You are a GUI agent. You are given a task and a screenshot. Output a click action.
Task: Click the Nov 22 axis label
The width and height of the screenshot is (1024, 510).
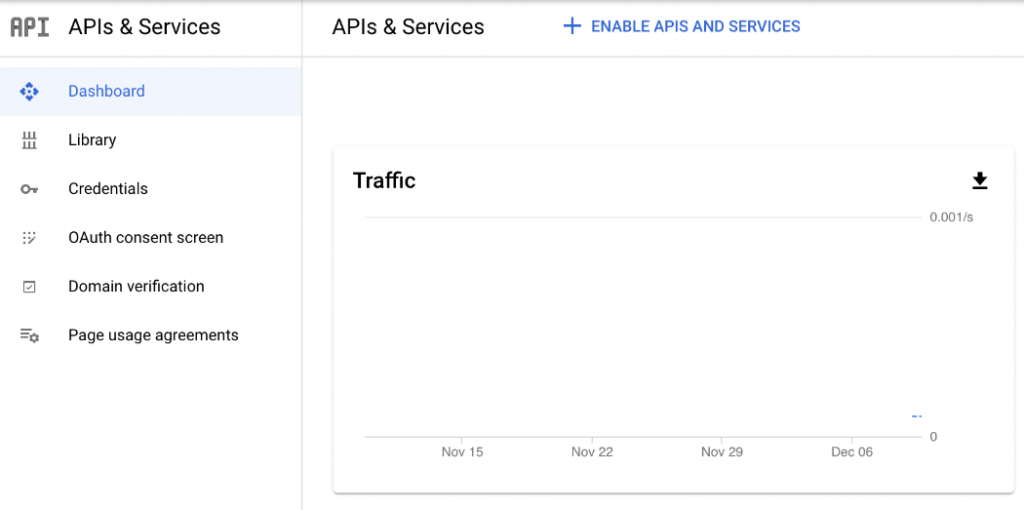(x=592, y=452)
